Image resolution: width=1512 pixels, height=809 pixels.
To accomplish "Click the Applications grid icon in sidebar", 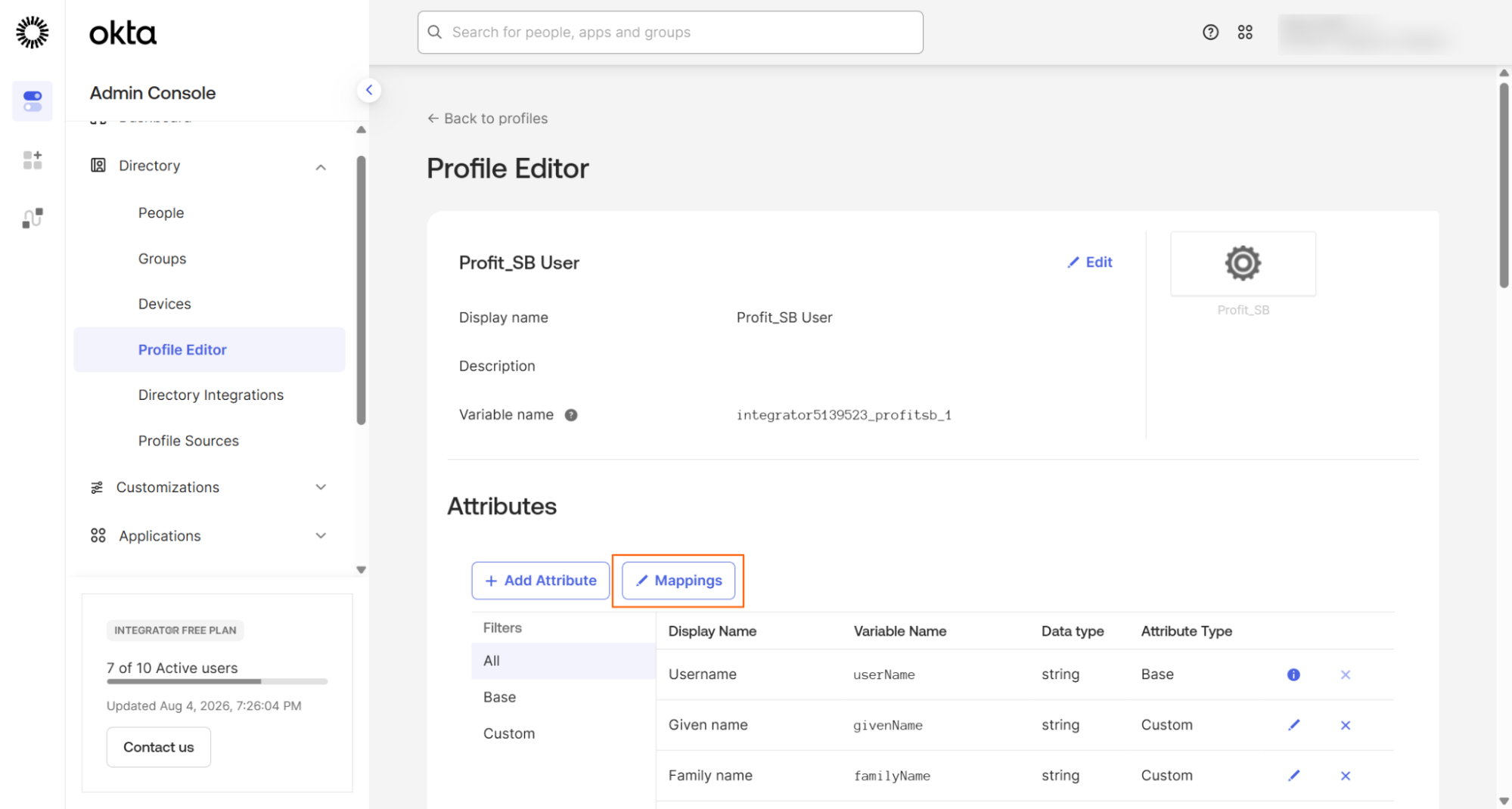I will 98,536.
